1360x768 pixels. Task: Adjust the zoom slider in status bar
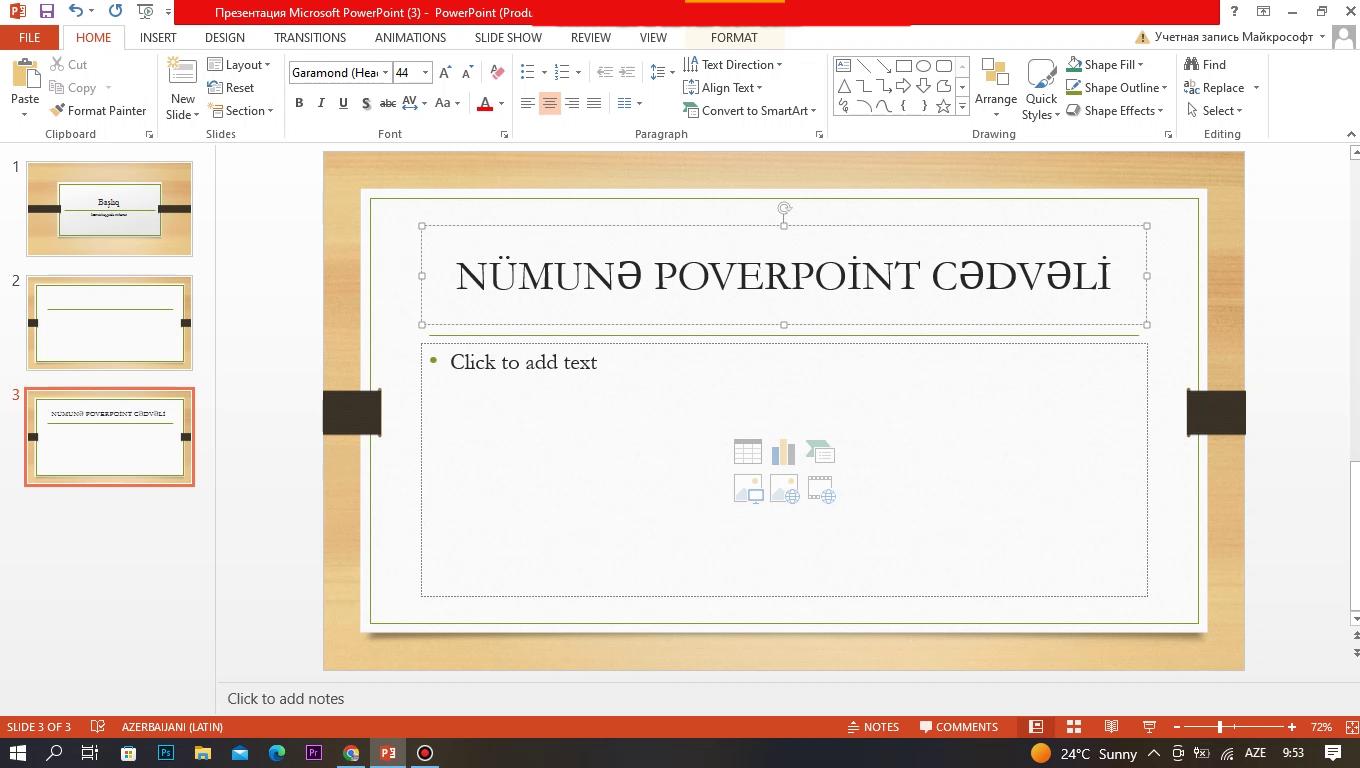pyautogui.click(x=1220, y=727)
